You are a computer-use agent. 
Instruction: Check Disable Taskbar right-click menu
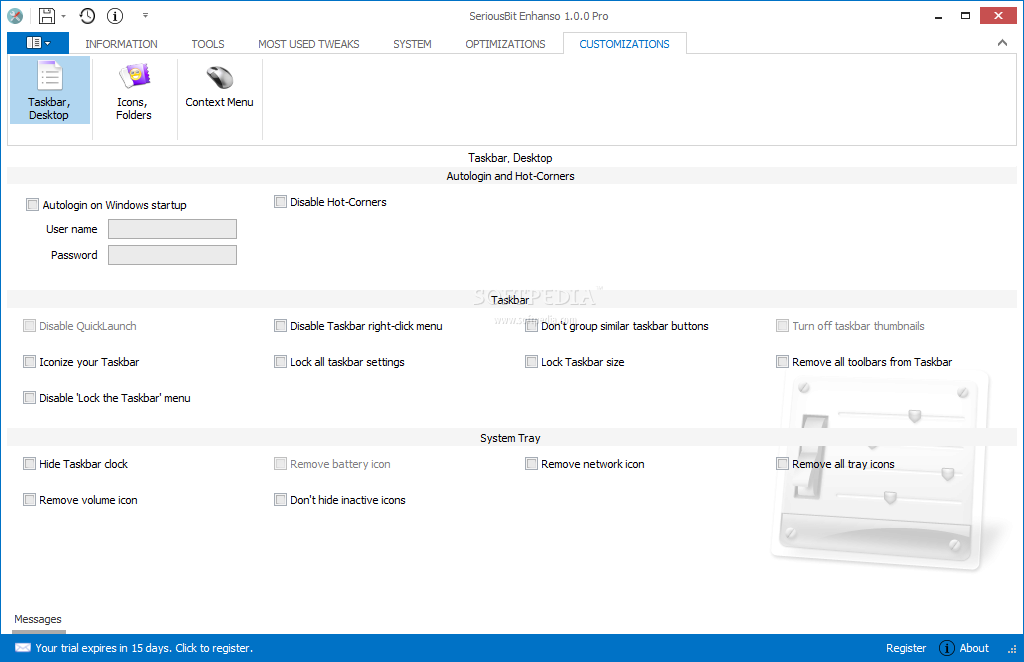coord(280,326)
